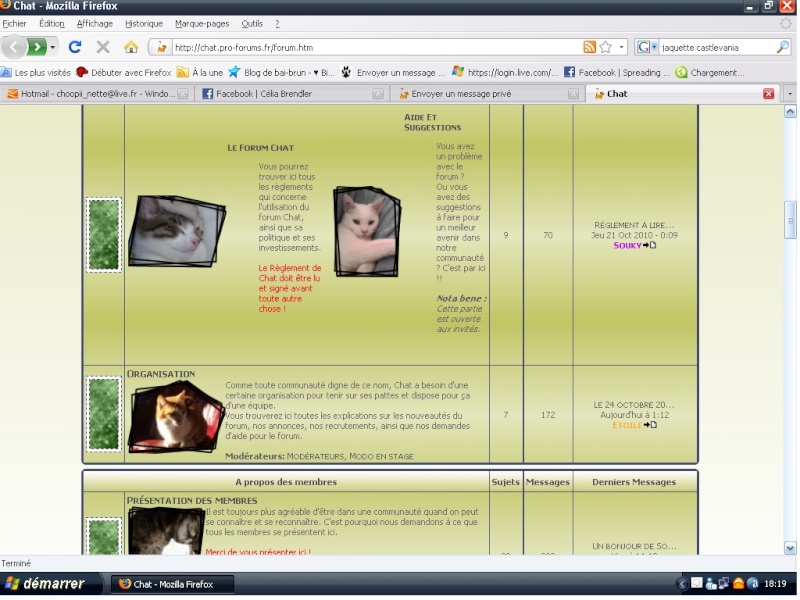The height and width of the screenshot is (600, 800).
Task: Open the list-all-tabs dropdown arrow
Action: click(790, 94)
